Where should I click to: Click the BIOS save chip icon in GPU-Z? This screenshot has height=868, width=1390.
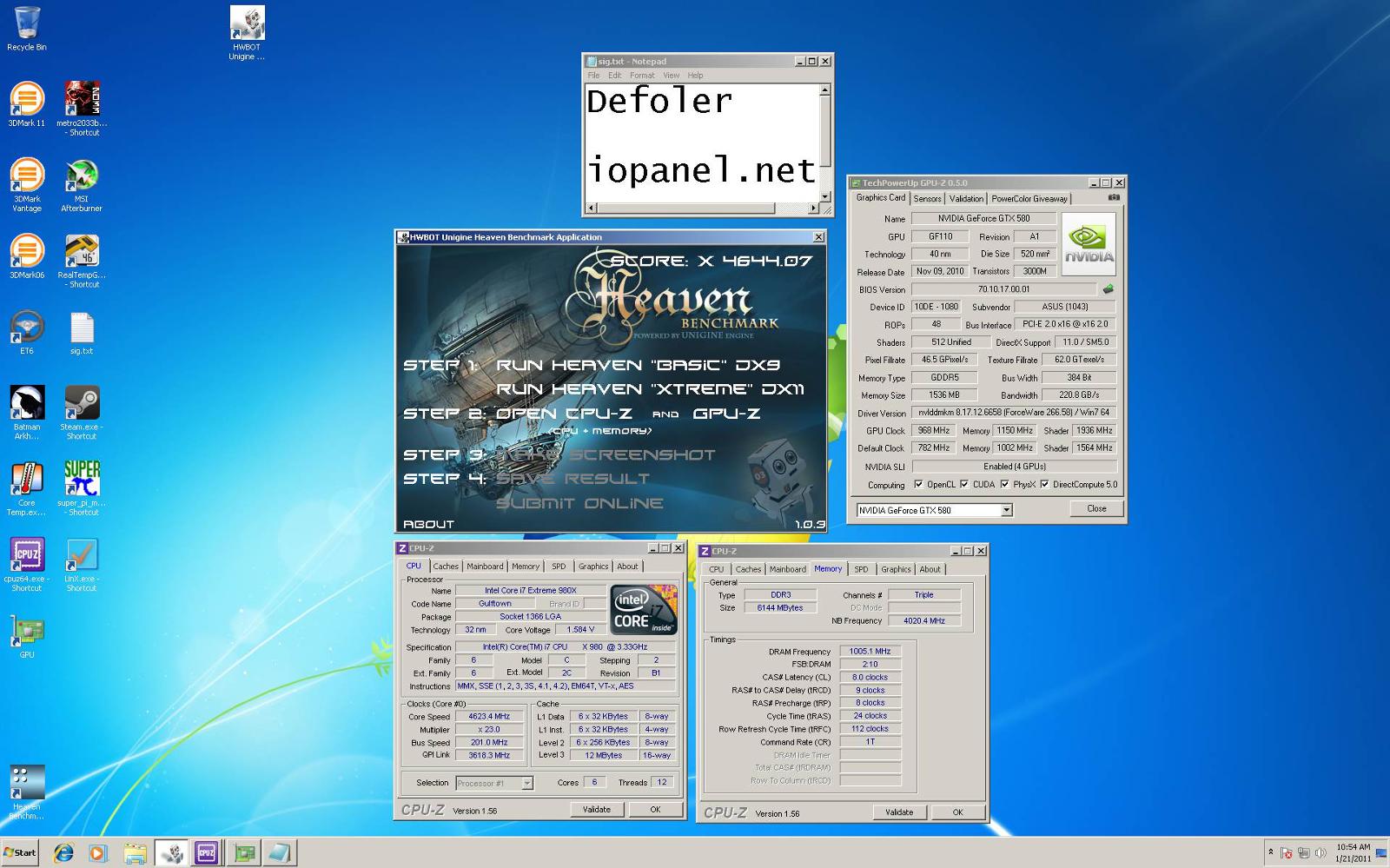(1108, 289)
